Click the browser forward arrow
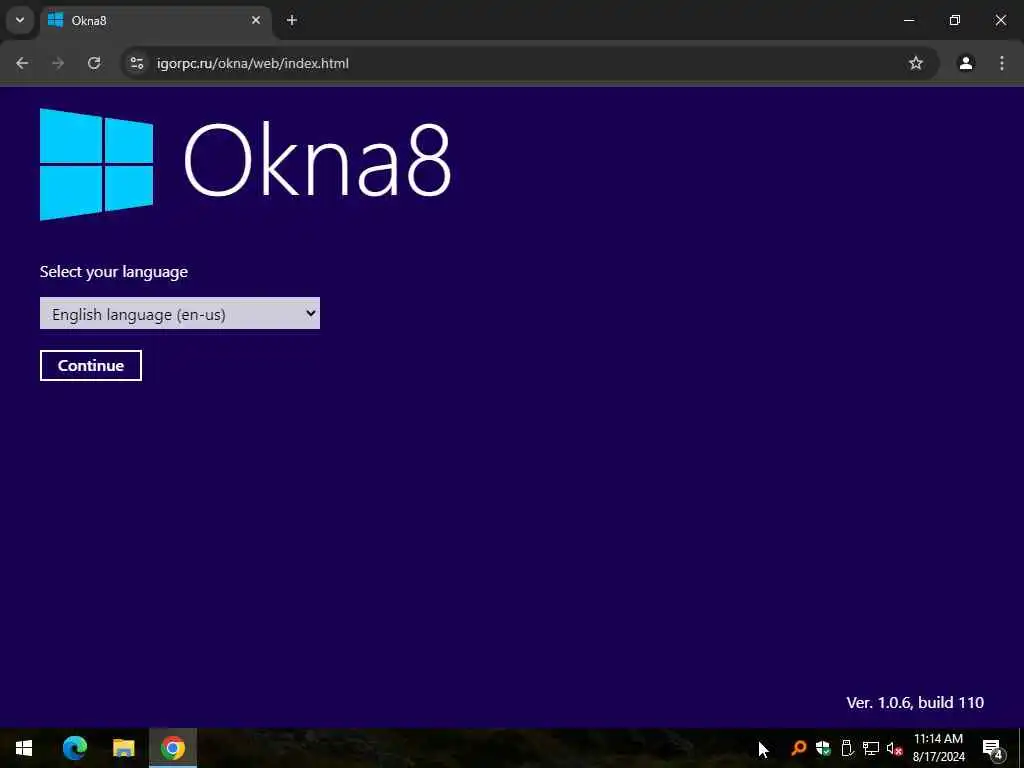This screenshot has width=1024, height=768. (58, 63)
